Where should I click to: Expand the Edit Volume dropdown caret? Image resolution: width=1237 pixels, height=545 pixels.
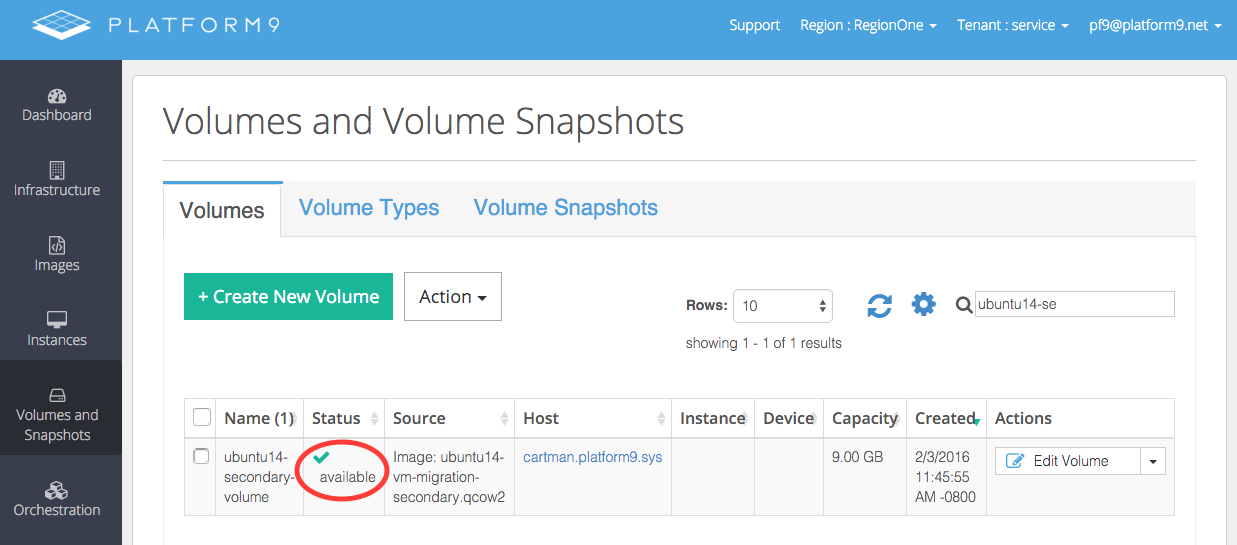(1152, 461)
